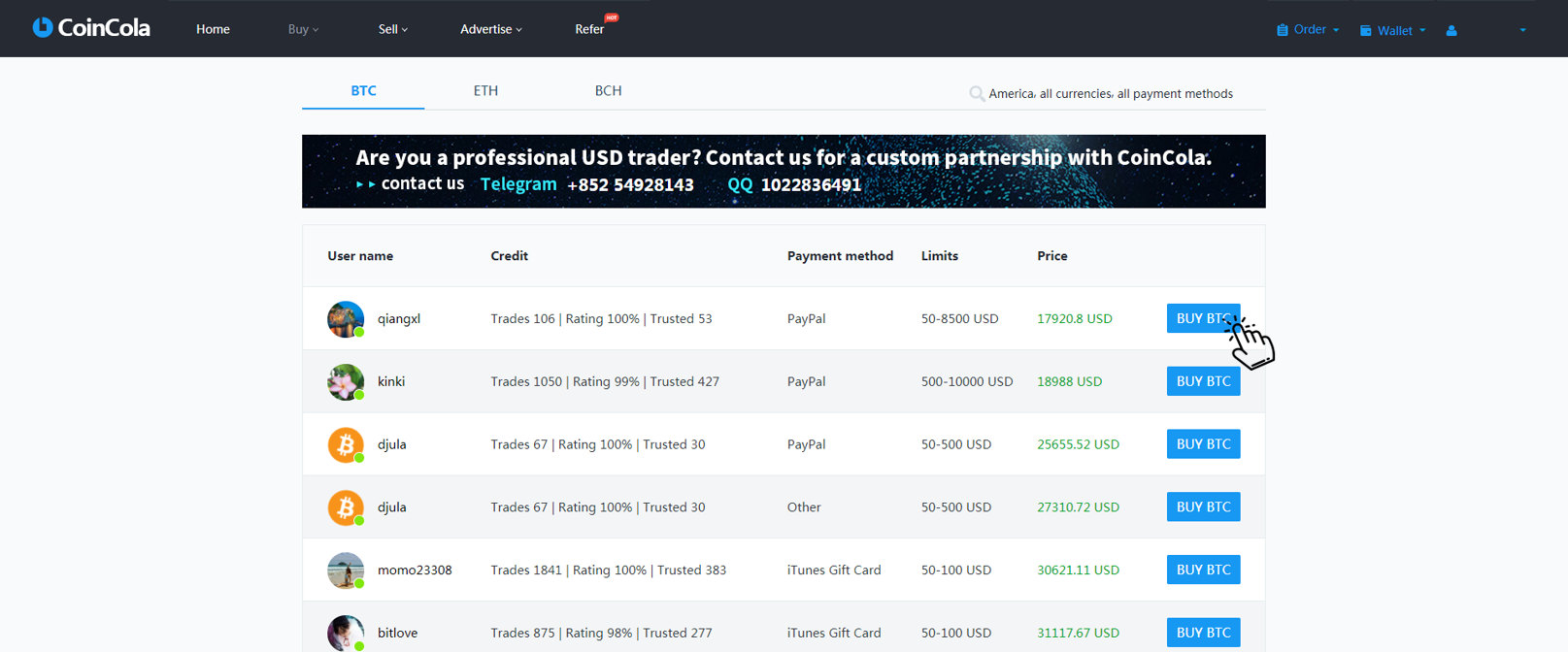Buy BTC from bitlove
The width and height of the screenshot is (1568, 652).
(x=1203, y=633)
